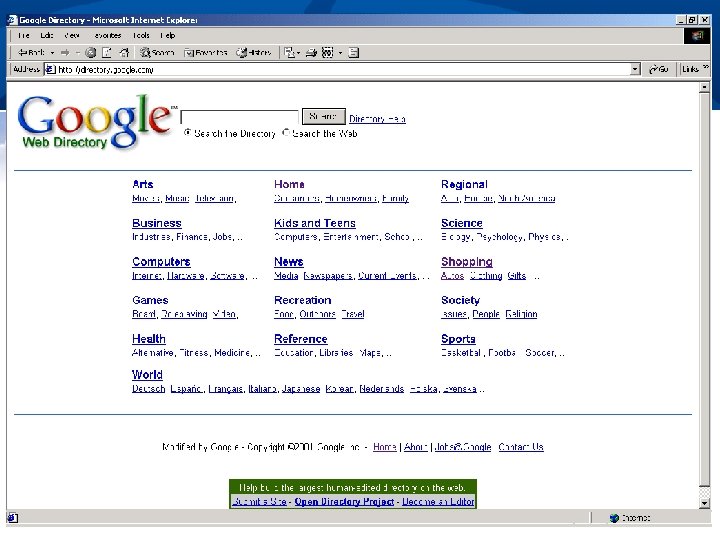The image size is (720, 540).
Task: Click the Internet zone globe in status bar
Action: [614, 518]
